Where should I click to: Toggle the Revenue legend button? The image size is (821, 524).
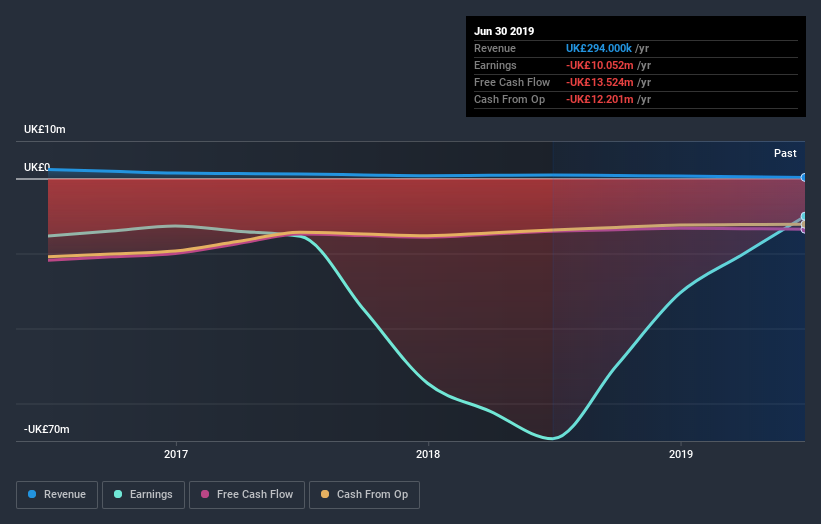[x=57, y=495]
